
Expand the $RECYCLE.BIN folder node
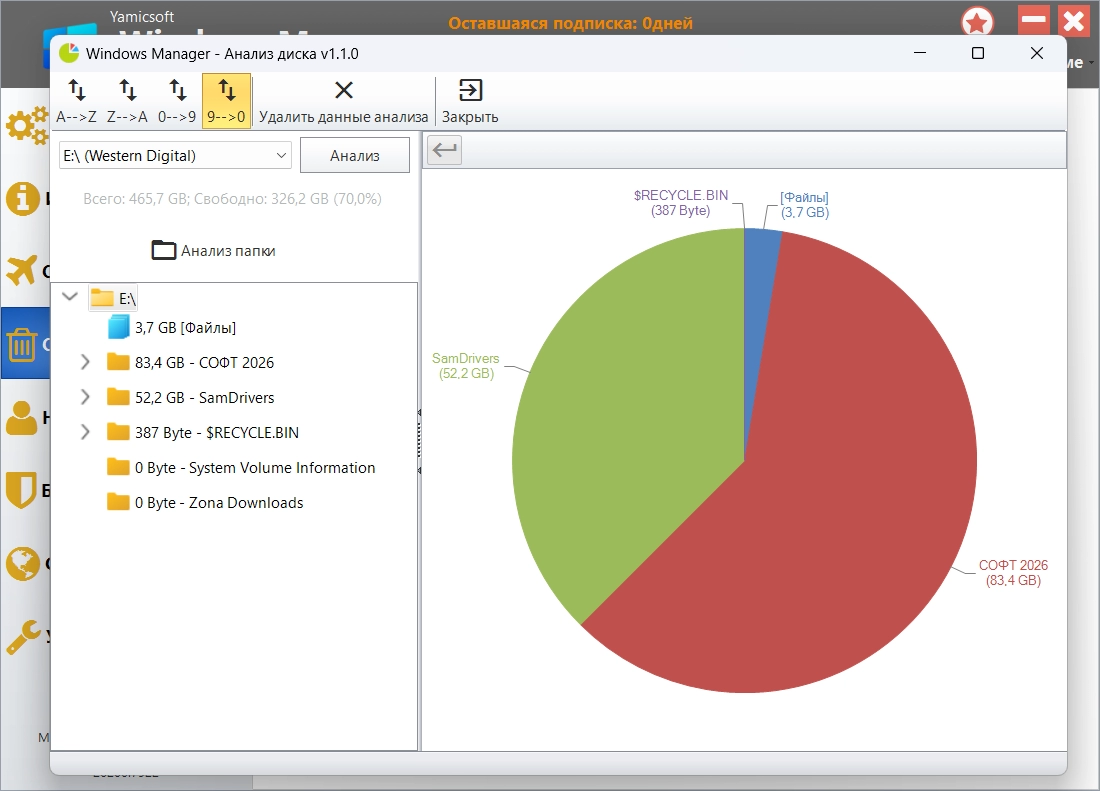pyautogui.click(x=85, y=432)
